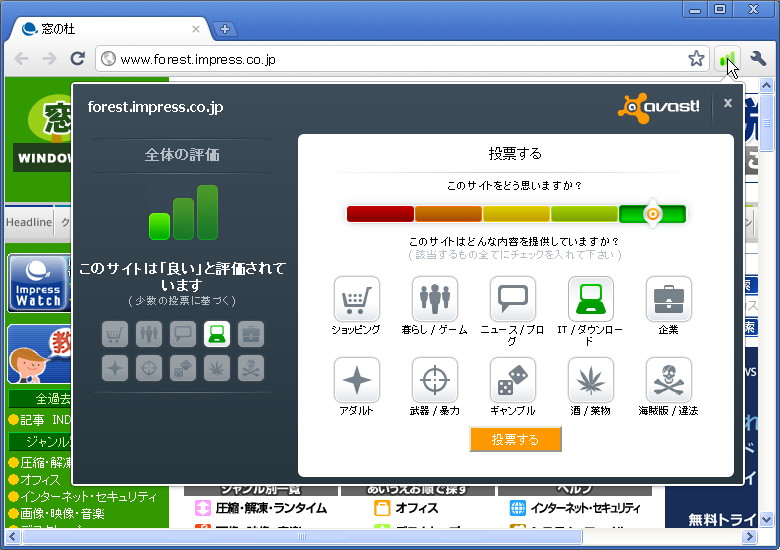780x550 pixels.
Task: Click the horizontal scrollbar left arrow
Action: (x=12, y=537)
